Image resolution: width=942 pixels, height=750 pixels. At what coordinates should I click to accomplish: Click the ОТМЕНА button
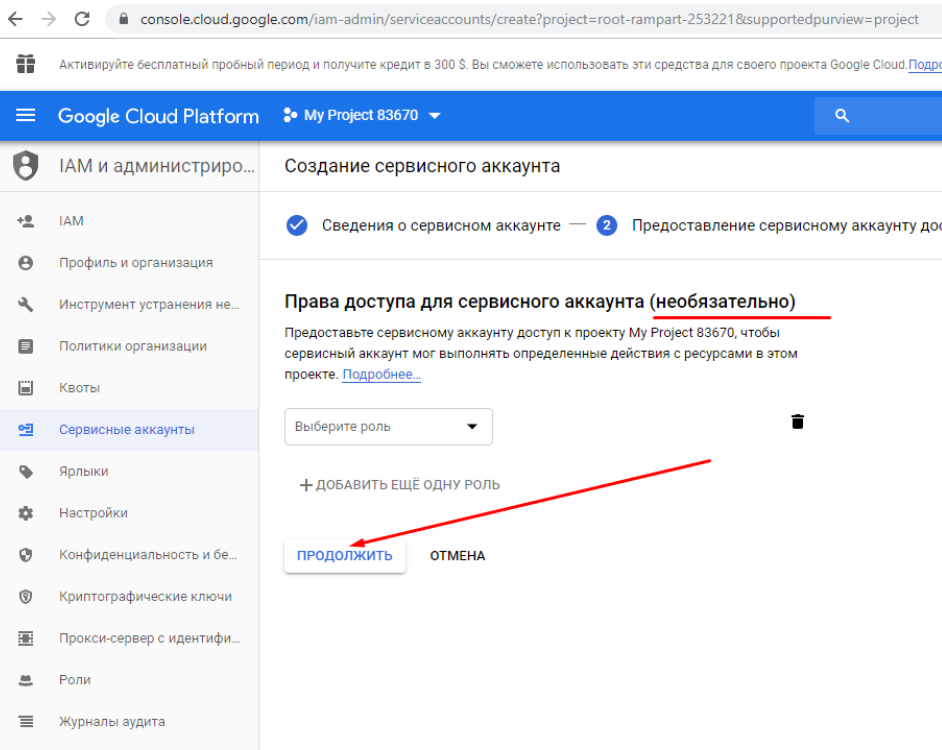(x=457, y=556)
